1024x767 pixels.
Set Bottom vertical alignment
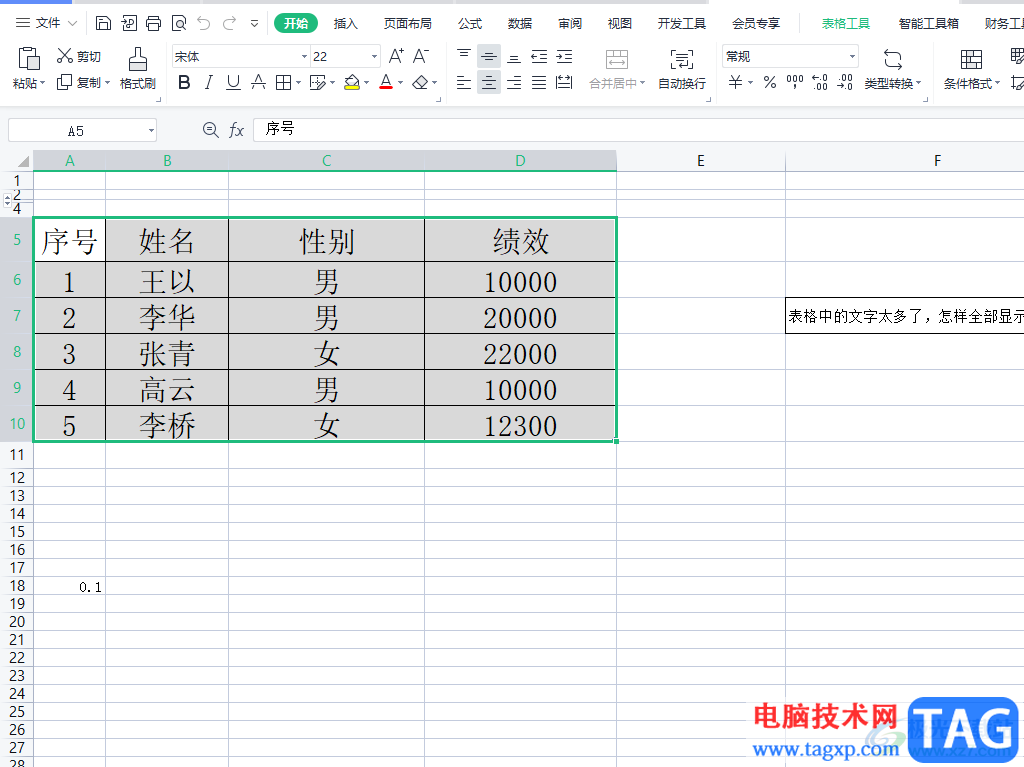514,57
